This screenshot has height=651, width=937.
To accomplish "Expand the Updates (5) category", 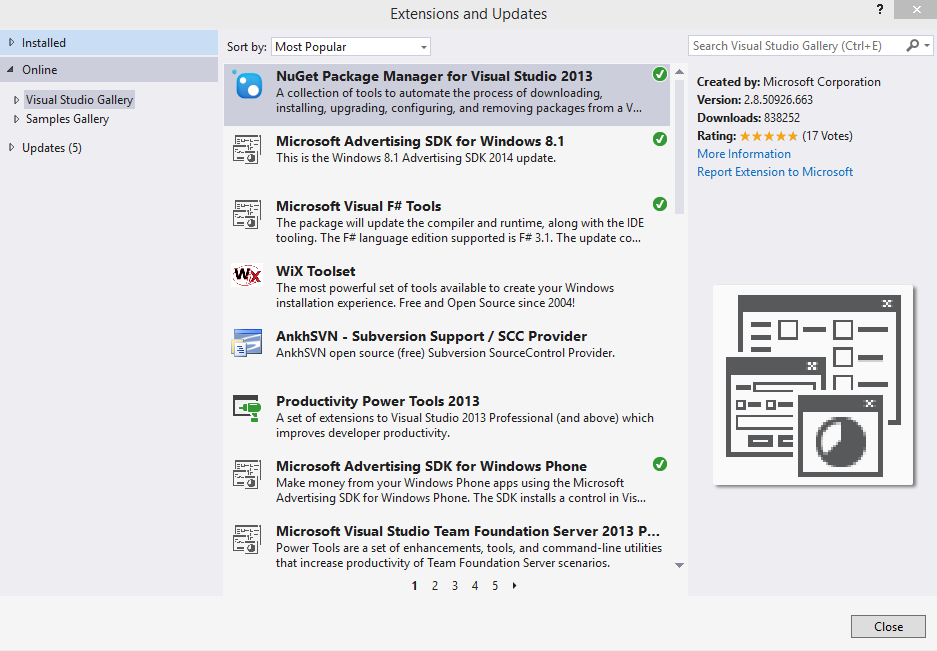I will point(11,148).
